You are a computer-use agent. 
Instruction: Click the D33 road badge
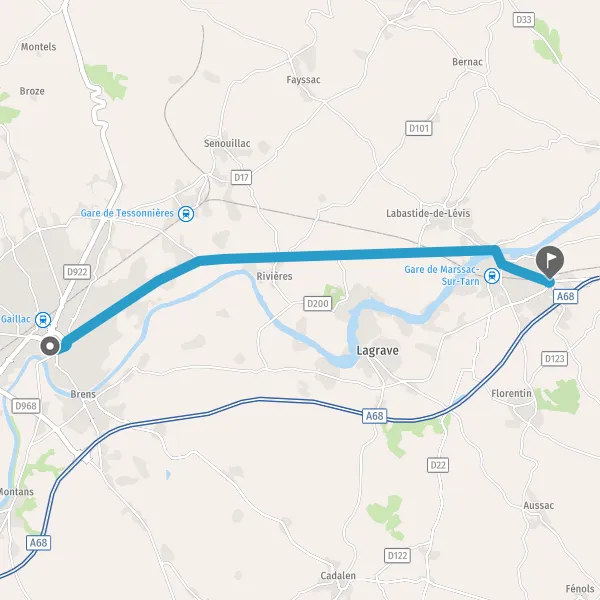pyautogui.click(x=523, y=20)
